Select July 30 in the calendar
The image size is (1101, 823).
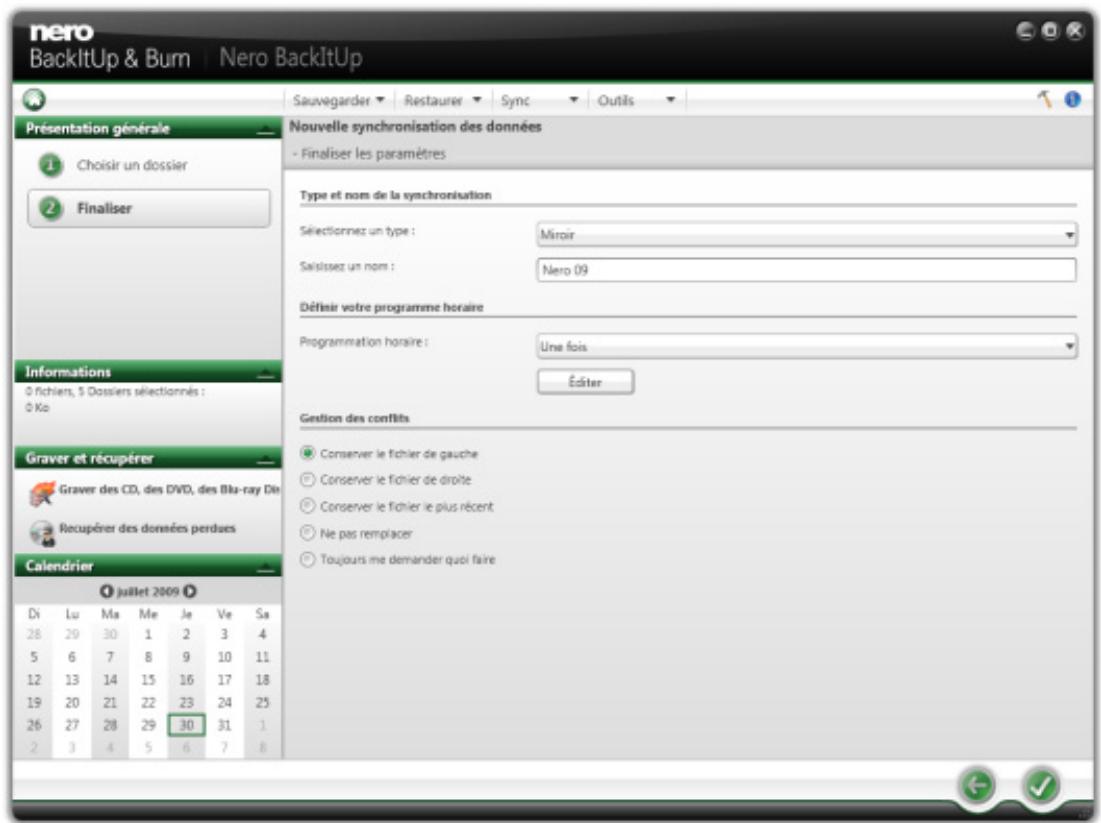point(186,725)
